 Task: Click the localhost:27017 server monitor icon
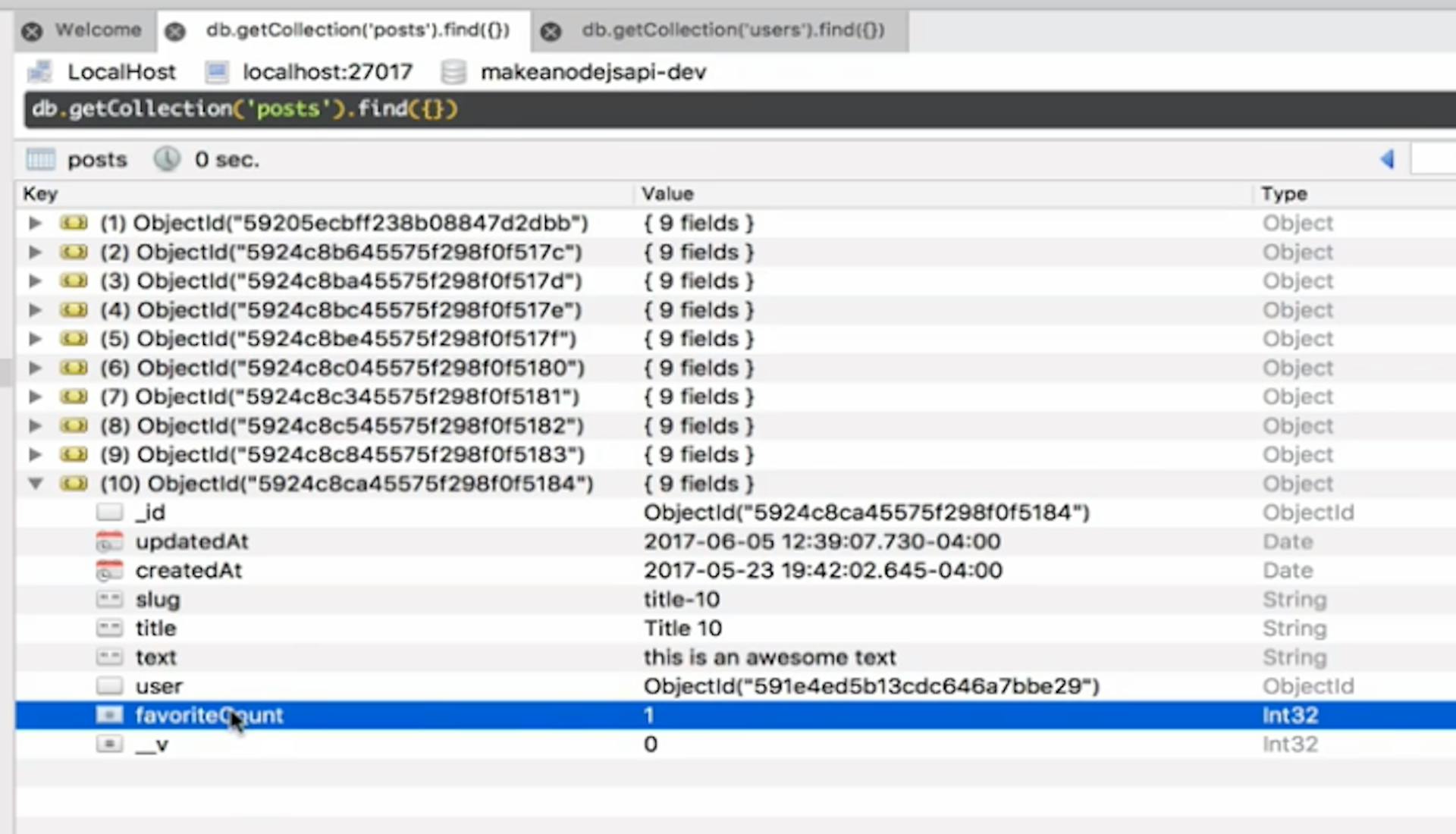coord(217,72)
